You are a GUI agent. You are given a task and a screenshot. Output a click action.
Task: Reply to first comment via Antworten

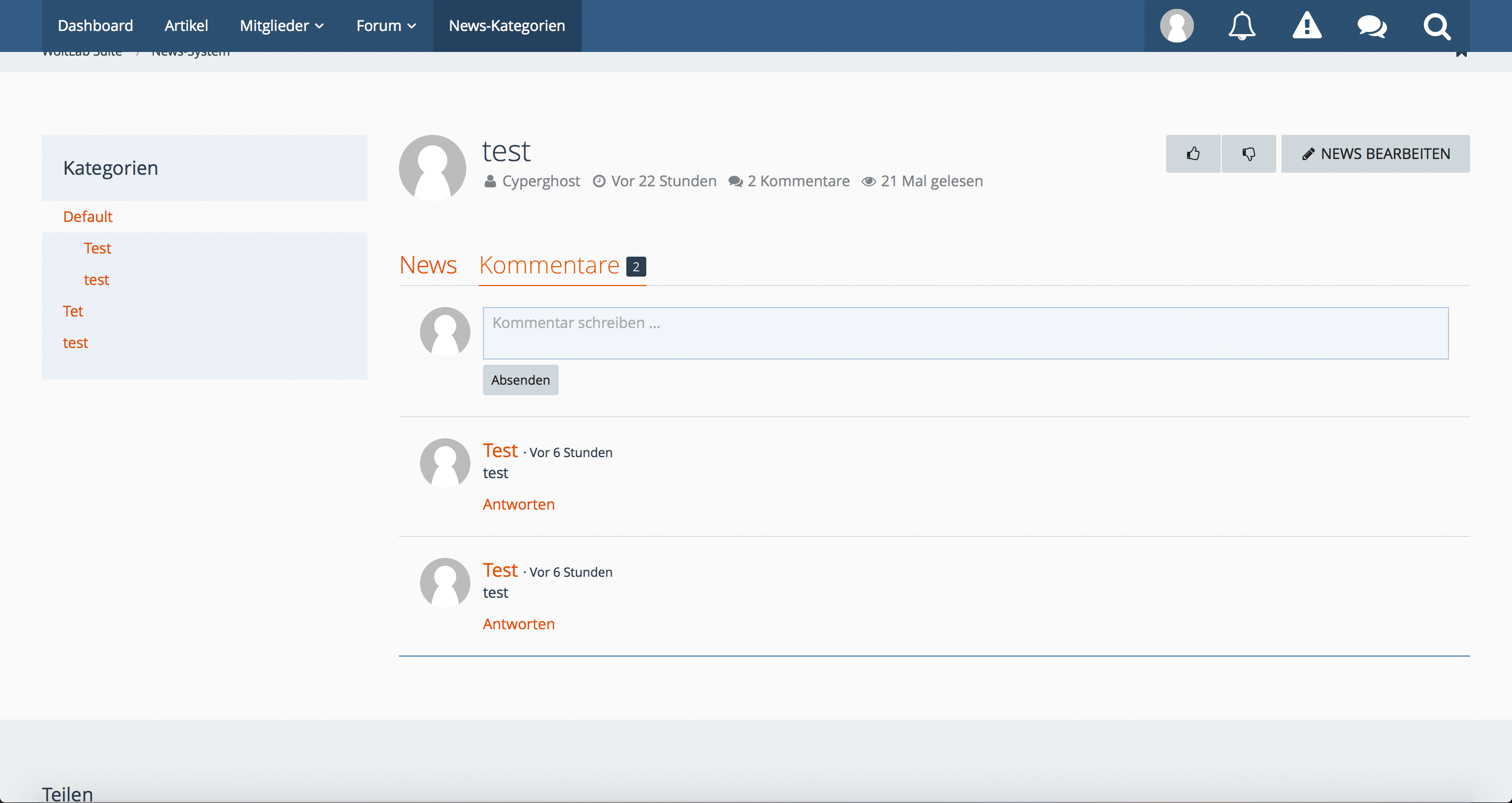(518, 504)
